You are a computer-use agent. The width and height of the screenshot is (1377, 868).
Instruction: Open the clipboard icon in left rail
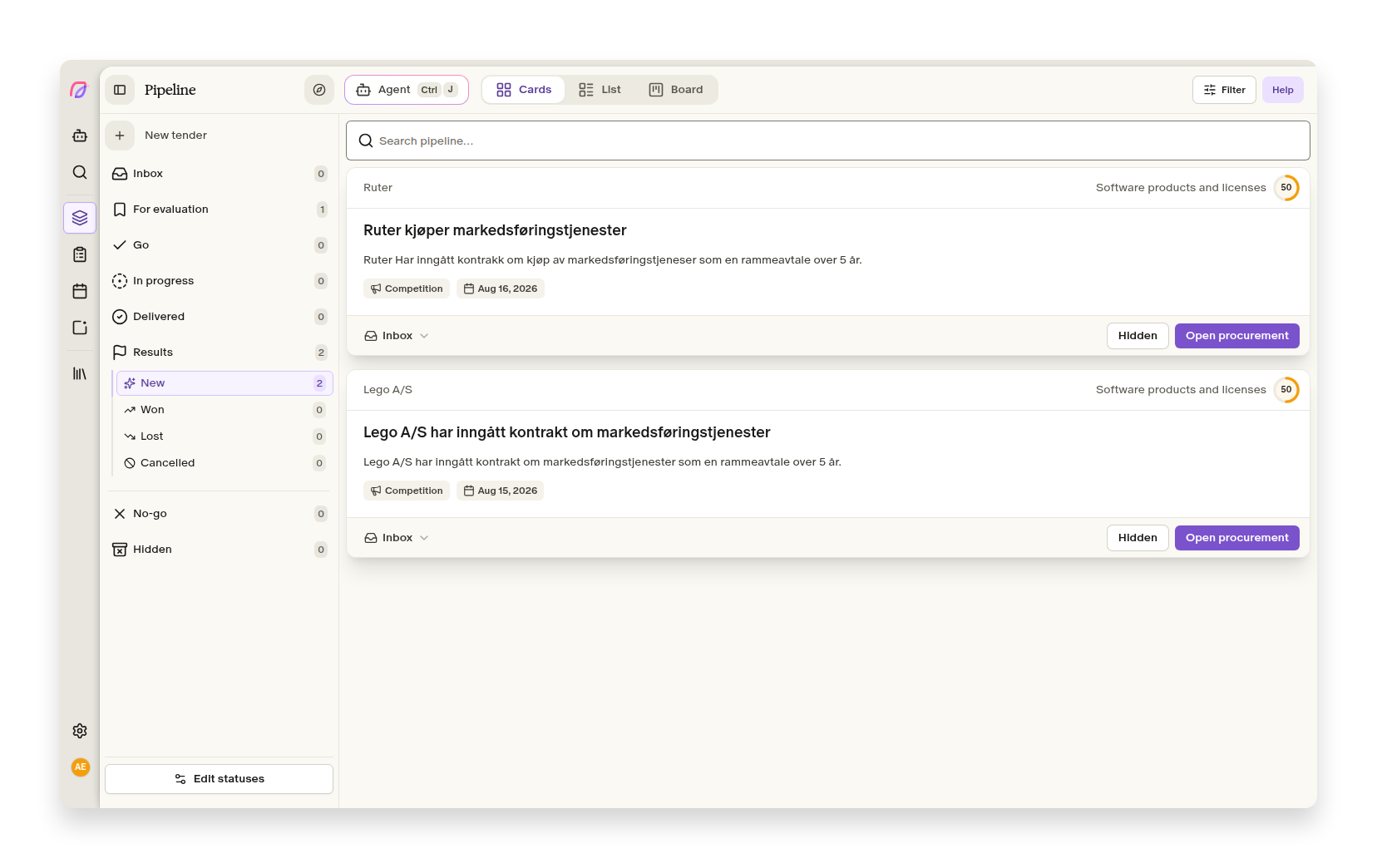click(x=80, y=254)
